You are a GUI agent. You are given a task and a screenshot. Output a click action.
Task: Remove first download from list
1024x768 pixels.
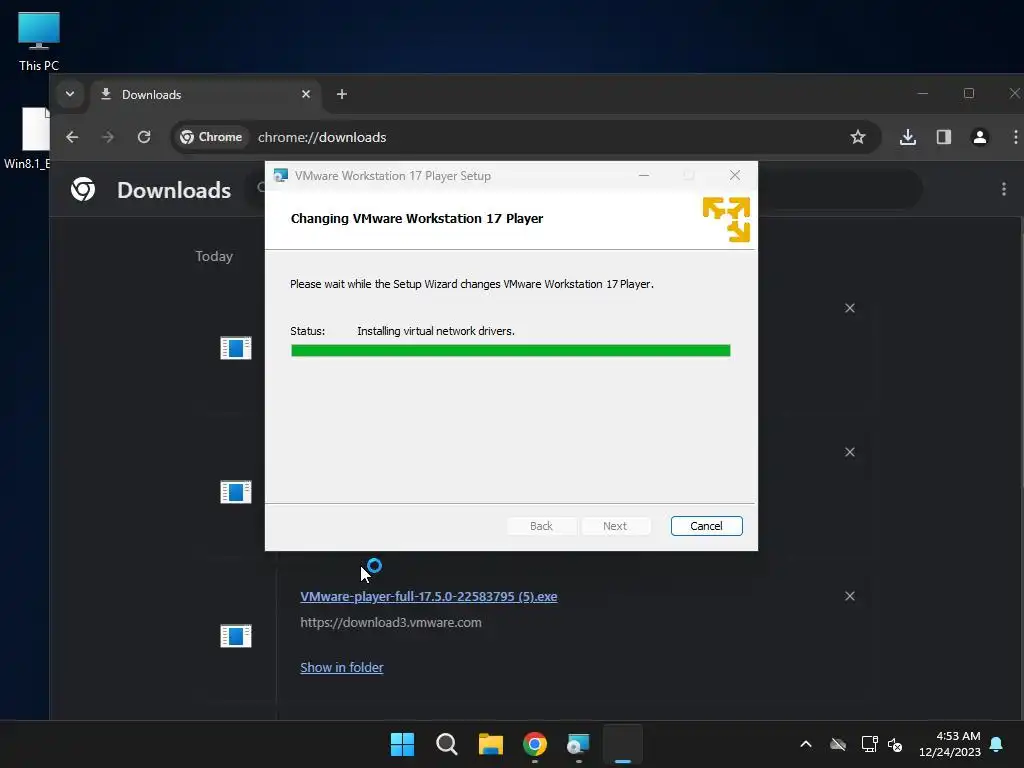click(x=850, y=308)
